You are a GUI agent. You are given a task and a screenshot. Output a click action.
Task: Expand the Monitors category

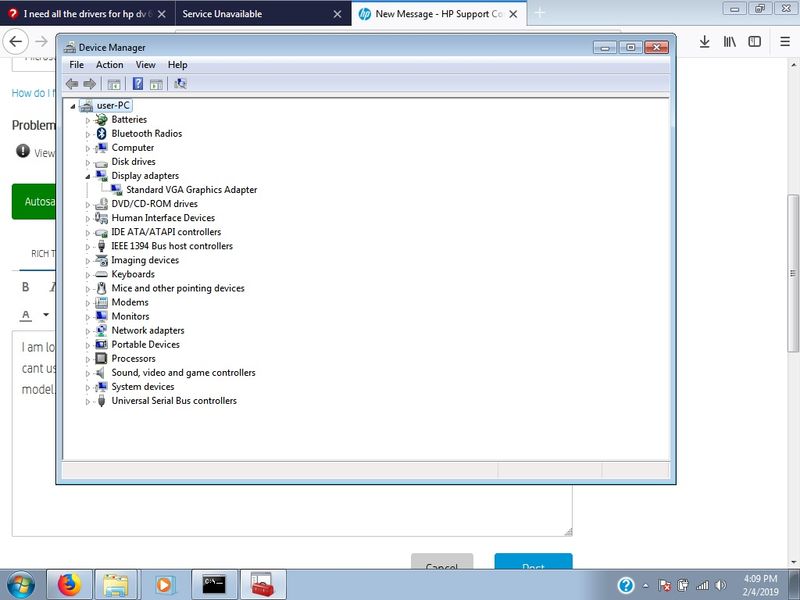click(88, 317)
